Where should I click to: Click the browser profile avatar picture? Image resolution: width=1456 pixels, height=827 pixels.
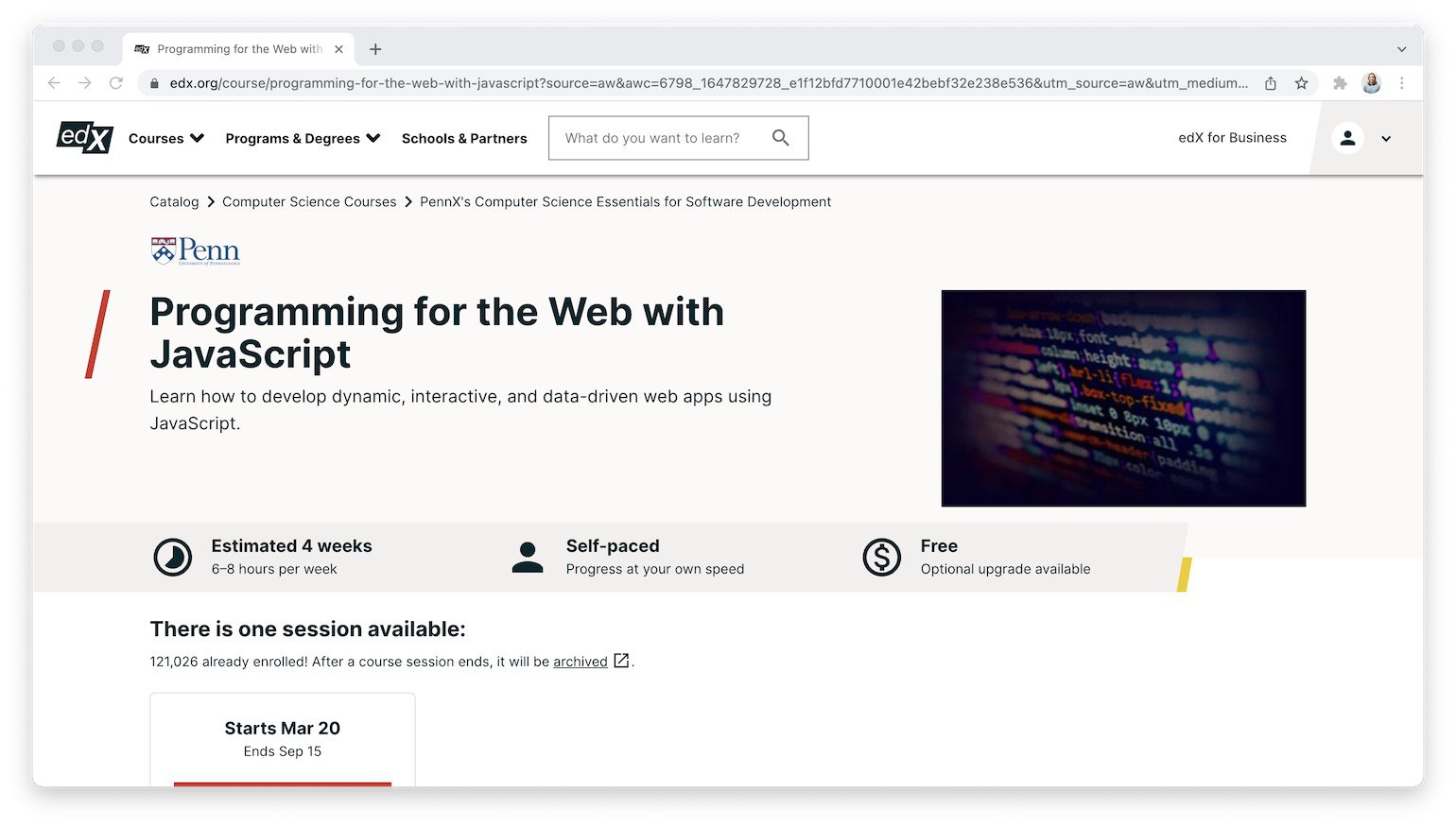[1371, 83]
